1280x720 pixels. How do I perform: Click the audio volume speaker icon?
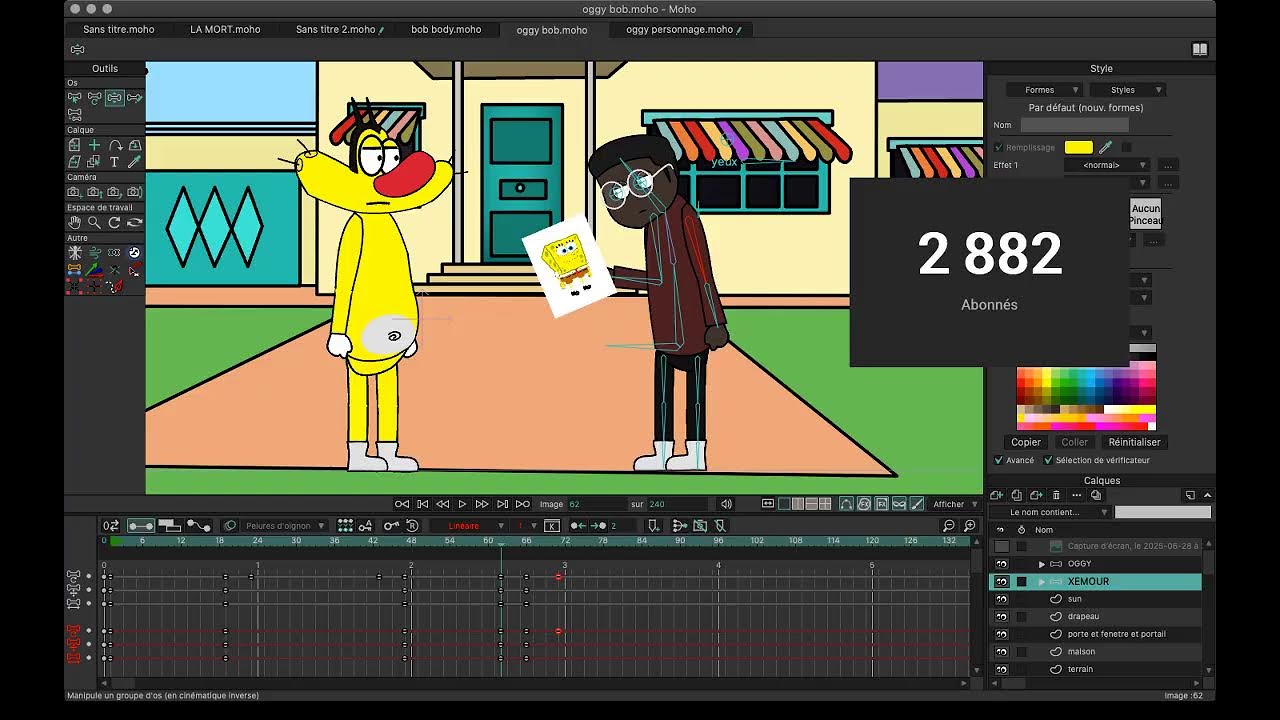click(727, 504)
